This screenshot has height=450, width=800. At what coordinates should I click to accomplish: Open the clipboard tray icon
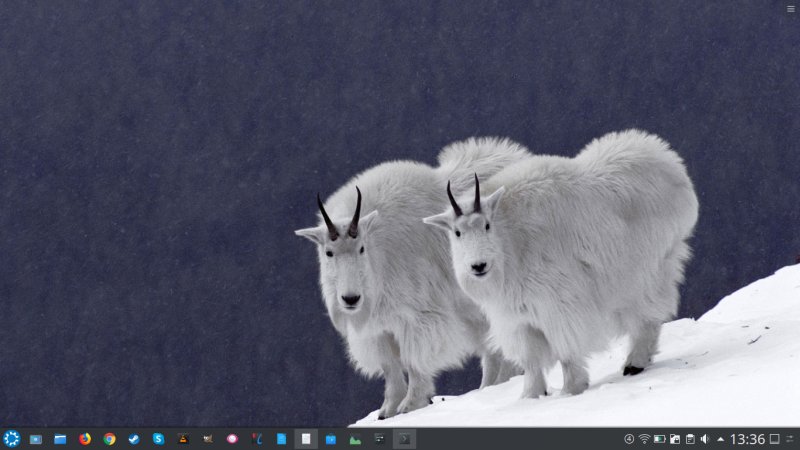click(x=690, y=439)
